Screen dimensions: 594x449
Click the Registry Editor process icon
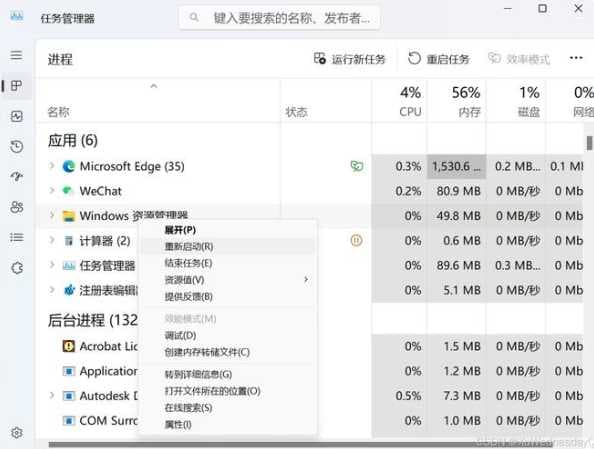click(x=69, y=290)
